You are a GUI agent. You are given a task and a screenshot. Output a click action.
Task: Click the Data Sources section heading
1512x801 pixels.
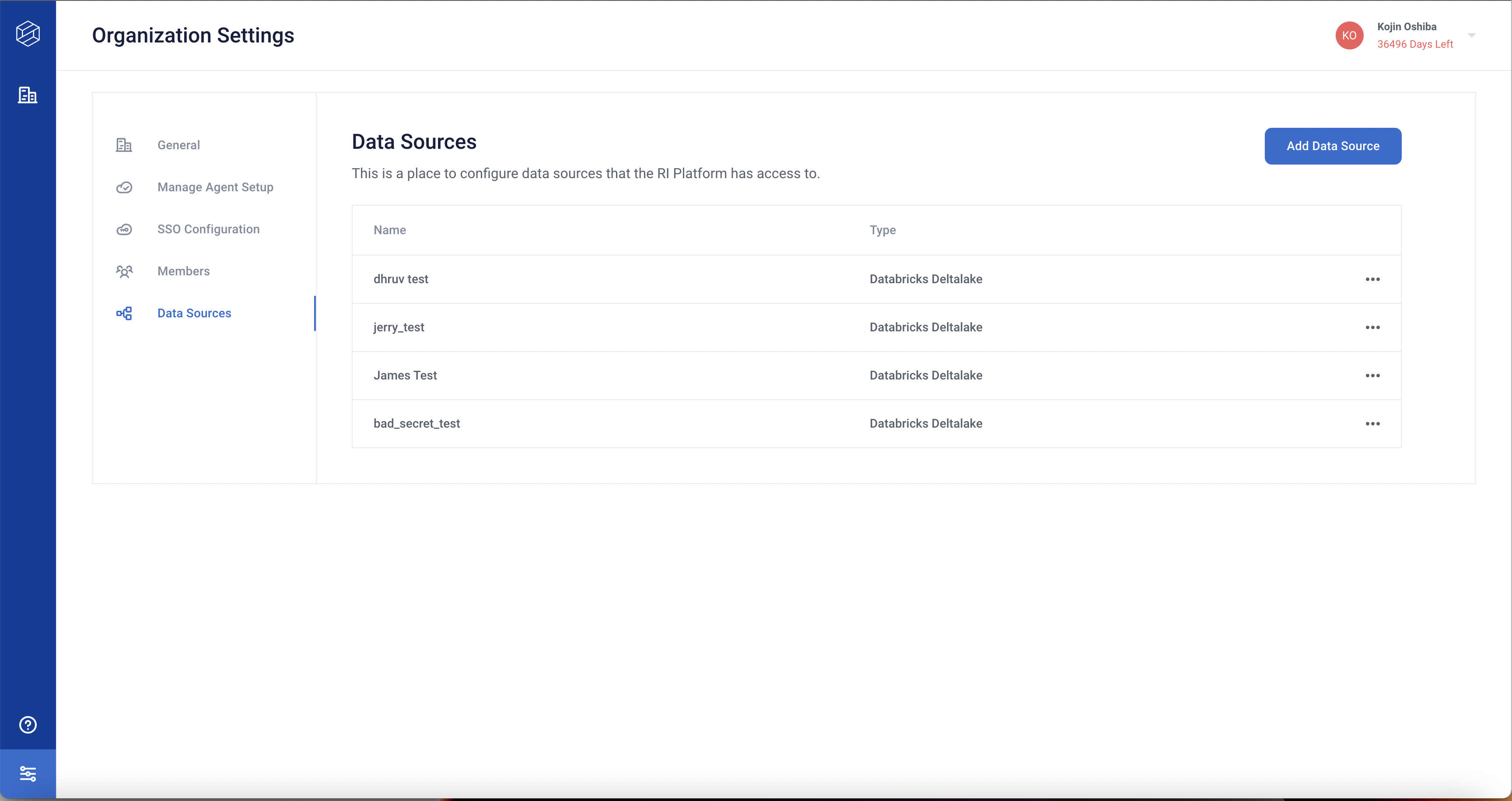[x=414, y=142]
